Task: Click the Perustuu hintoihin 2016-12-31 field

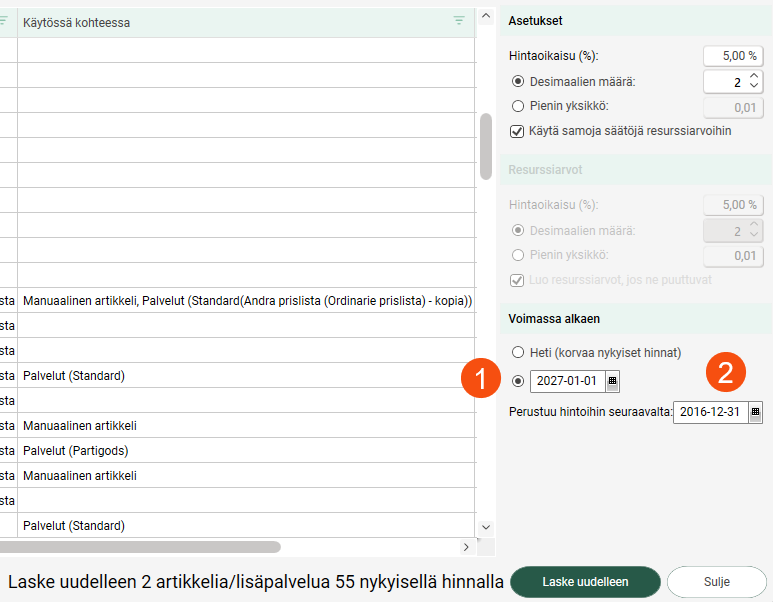Action: coord(710,412)
